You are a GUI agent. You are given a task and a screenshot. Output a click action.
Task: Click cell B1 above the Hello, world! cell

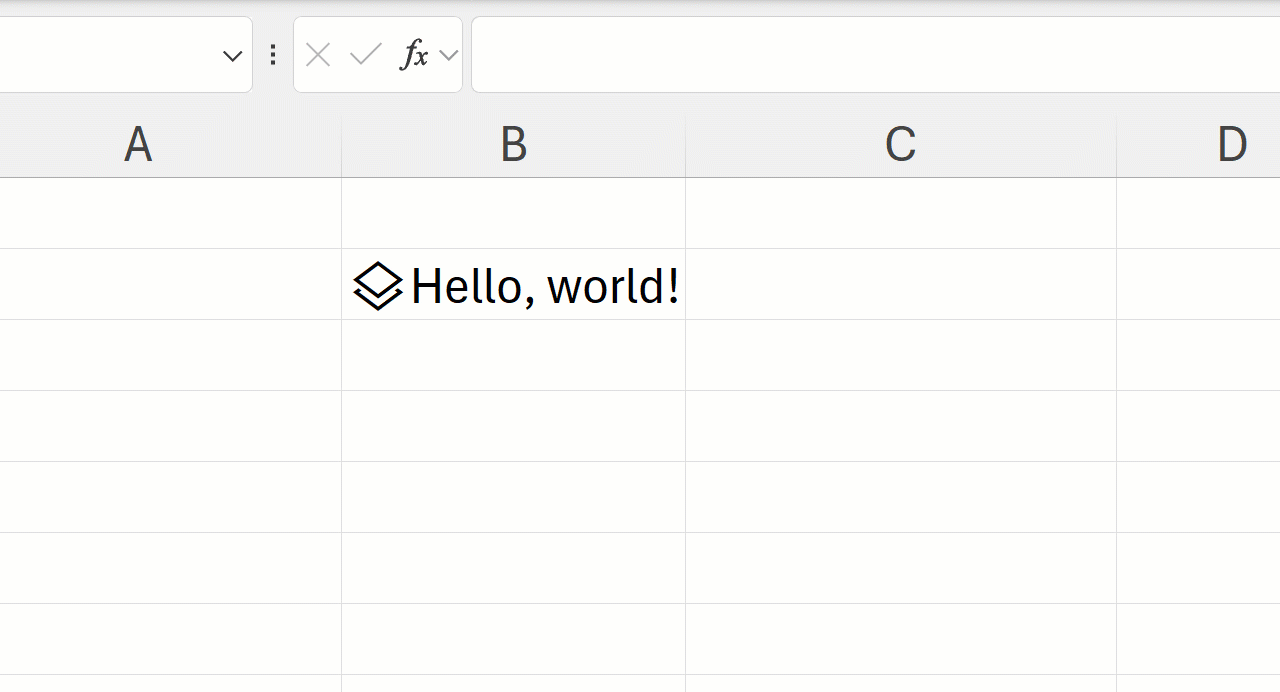[x=513, y=214]
